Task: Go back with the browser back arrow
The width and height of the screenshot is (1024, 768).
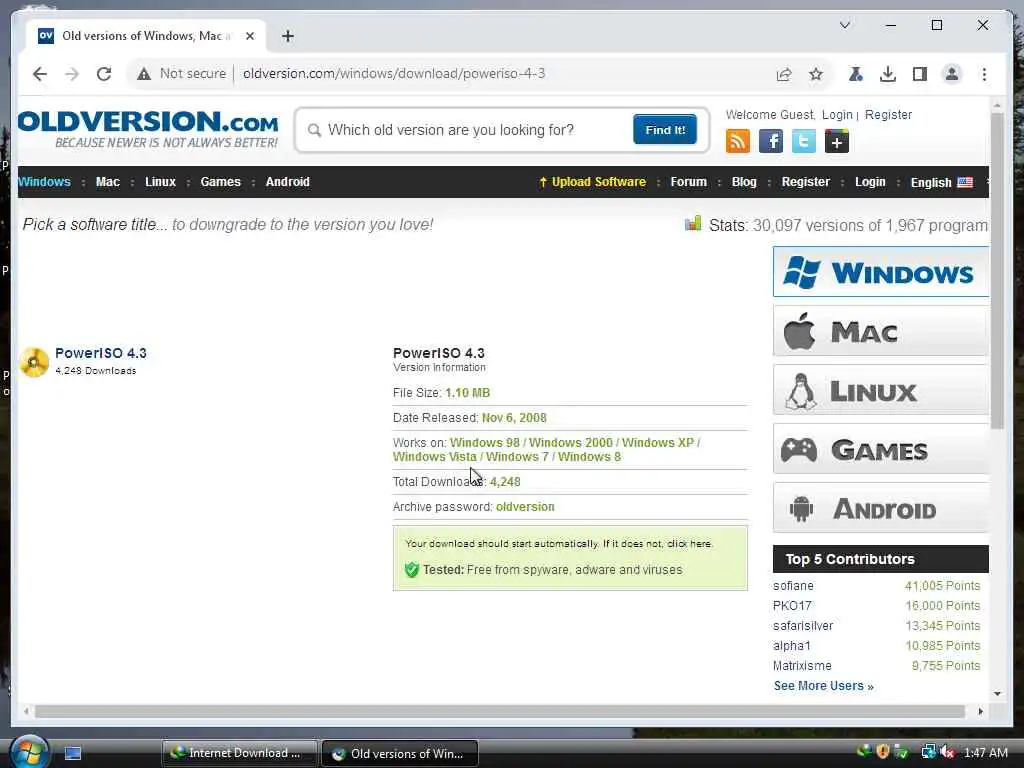Action: tap(40, 74)
